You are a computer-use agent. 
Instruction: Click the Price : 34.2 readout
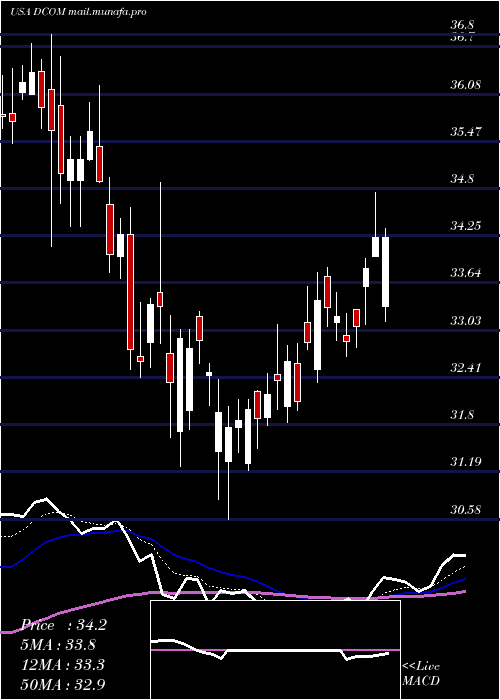pos(65,625)
